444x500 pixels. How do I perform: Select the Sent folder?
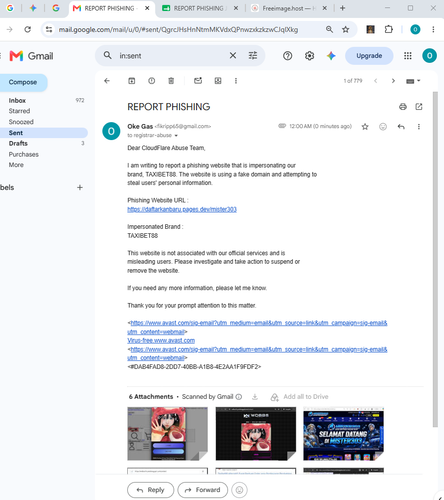[43, 133]
